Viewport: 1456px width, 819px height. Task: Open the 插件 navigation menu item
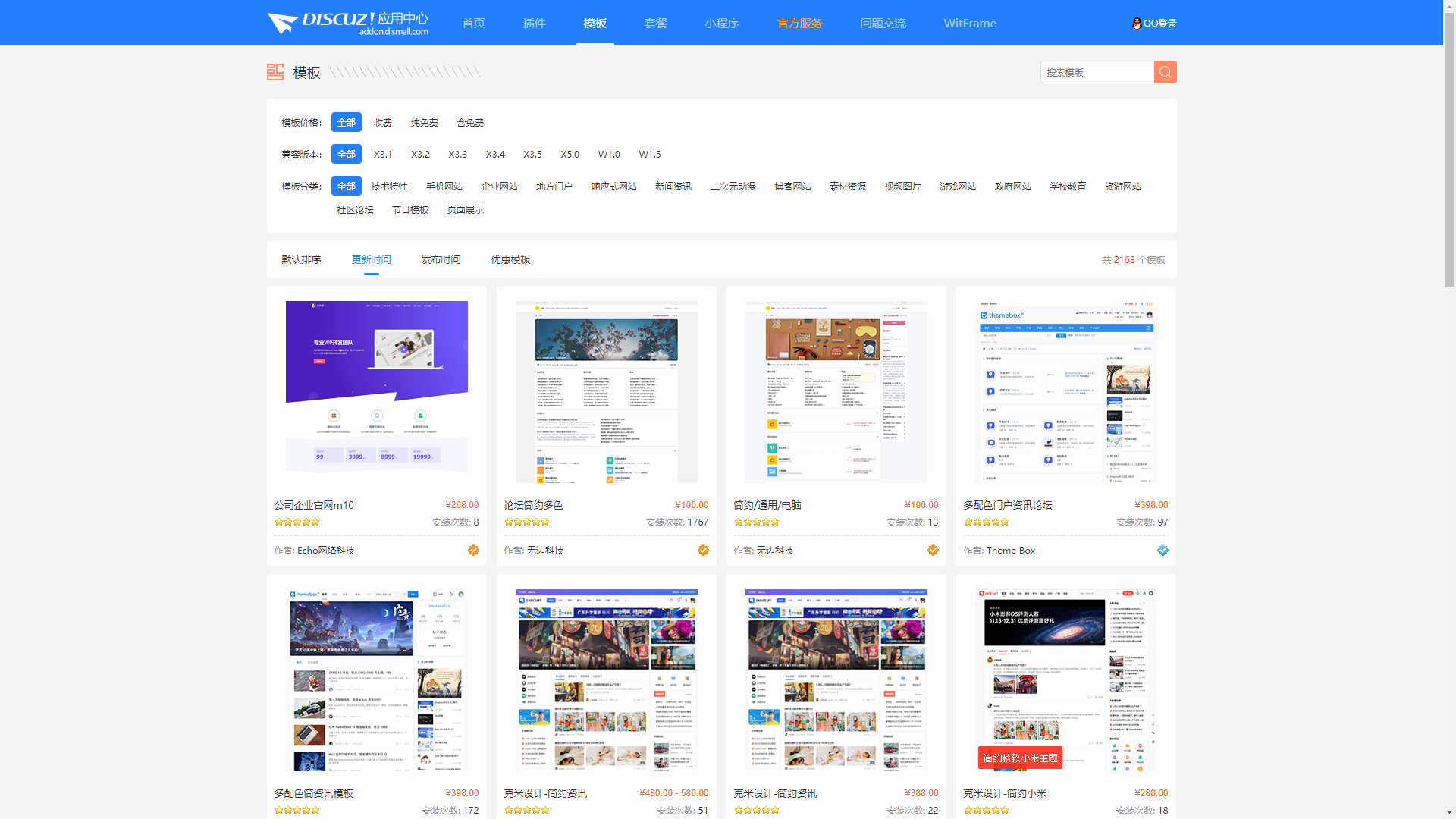click(534, 24)
